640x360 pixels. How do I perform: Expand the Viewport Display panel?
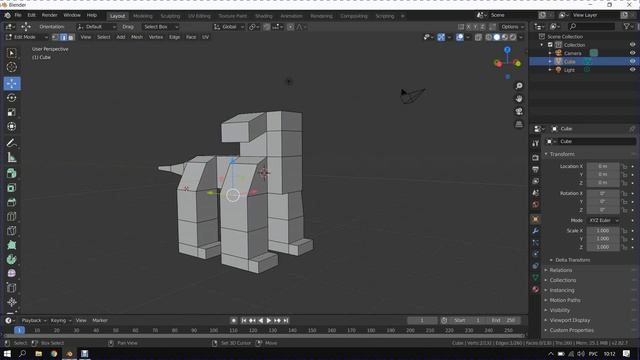(x=569, y=320)
